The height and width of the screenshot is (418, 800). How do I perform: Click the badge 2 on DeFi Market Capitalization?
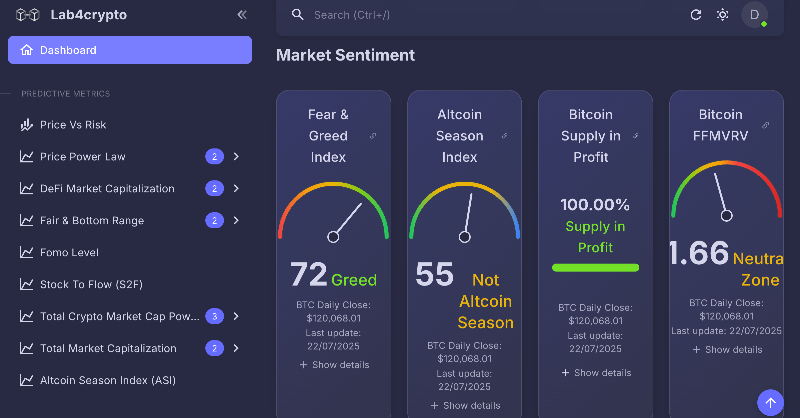pos(214,188)
